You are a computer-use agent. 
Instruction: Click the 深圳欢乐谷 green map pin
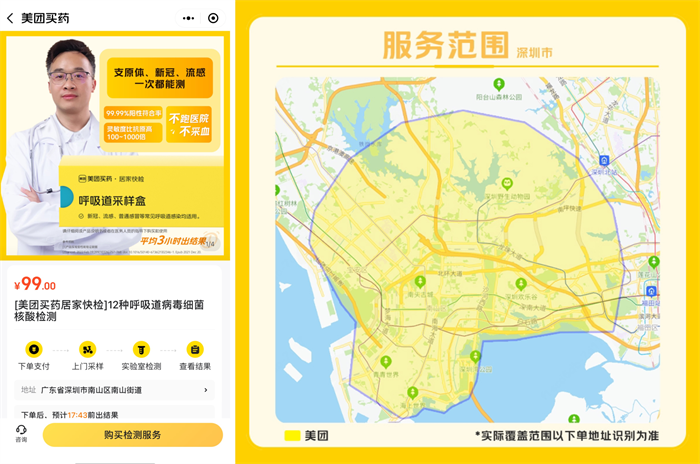tap(521, 284)
